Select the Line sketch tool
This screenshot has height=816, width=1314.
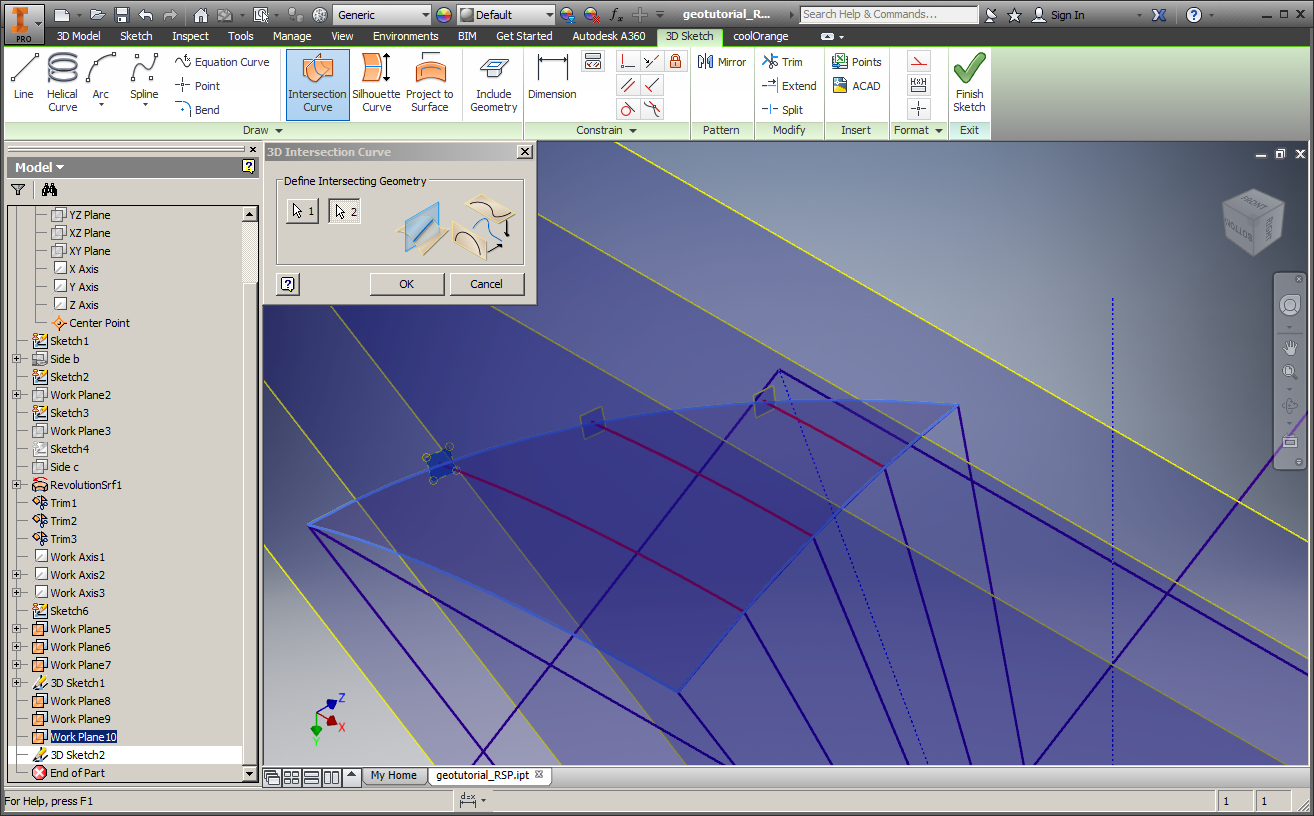24,77
